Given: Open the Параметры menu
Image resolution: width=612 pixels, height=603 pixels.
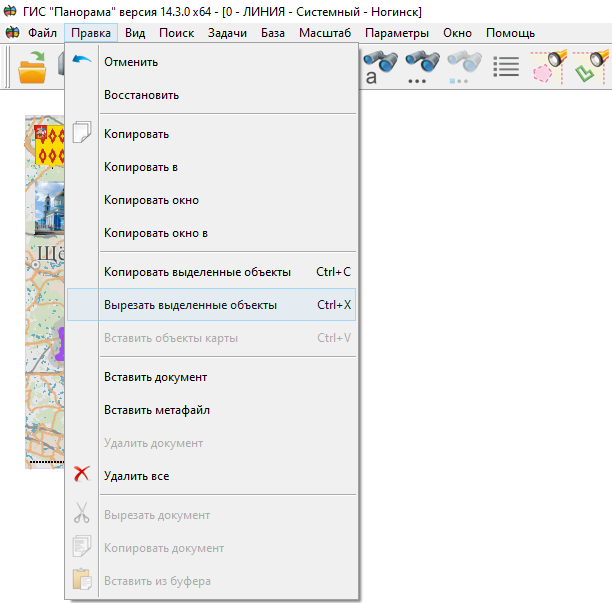Looking at the screenshot, I should (x=396, y=33).
